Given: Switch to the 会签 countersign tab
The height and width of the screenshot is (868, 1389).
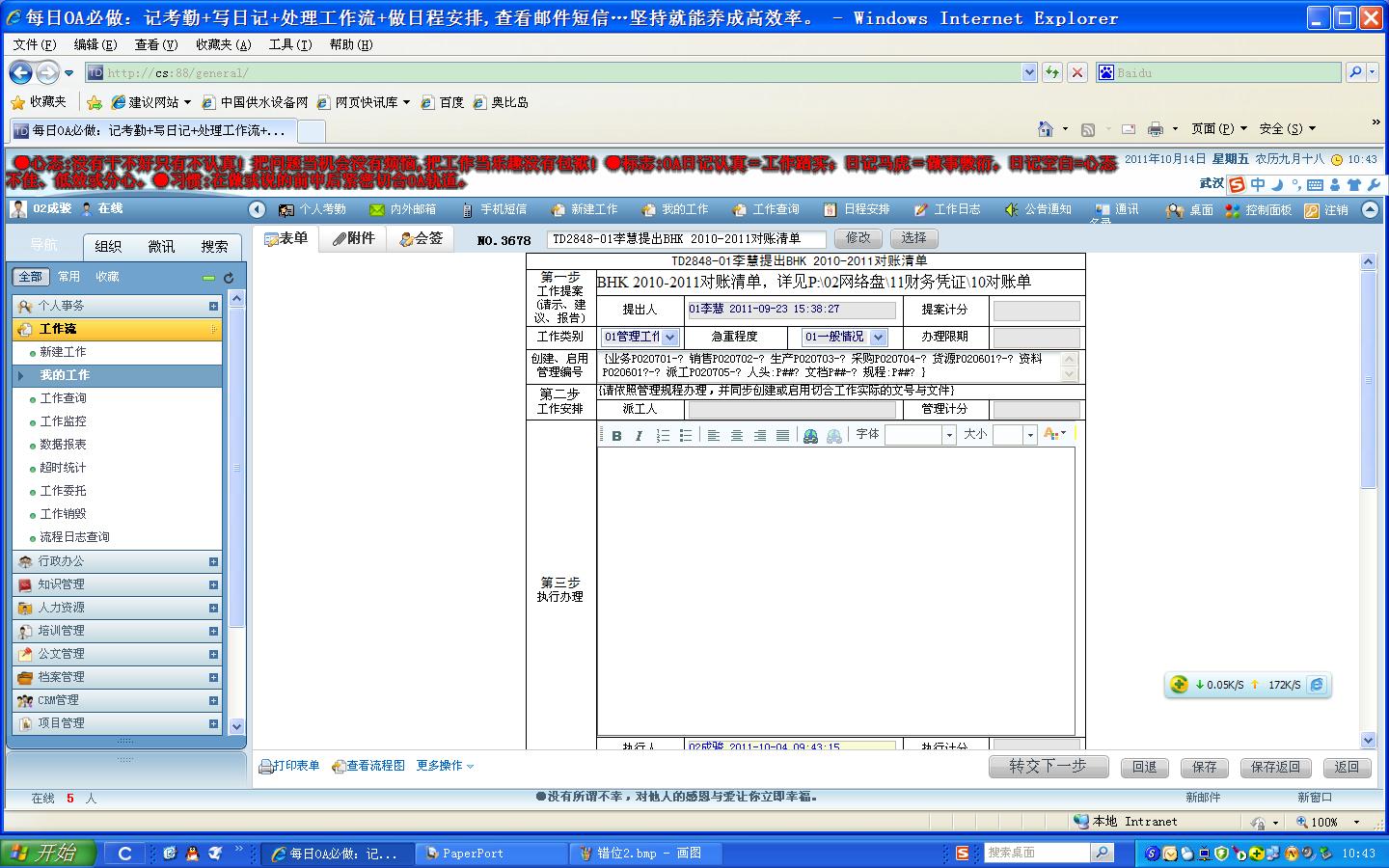Looking at the screenshot, I should tap(422, 238).
